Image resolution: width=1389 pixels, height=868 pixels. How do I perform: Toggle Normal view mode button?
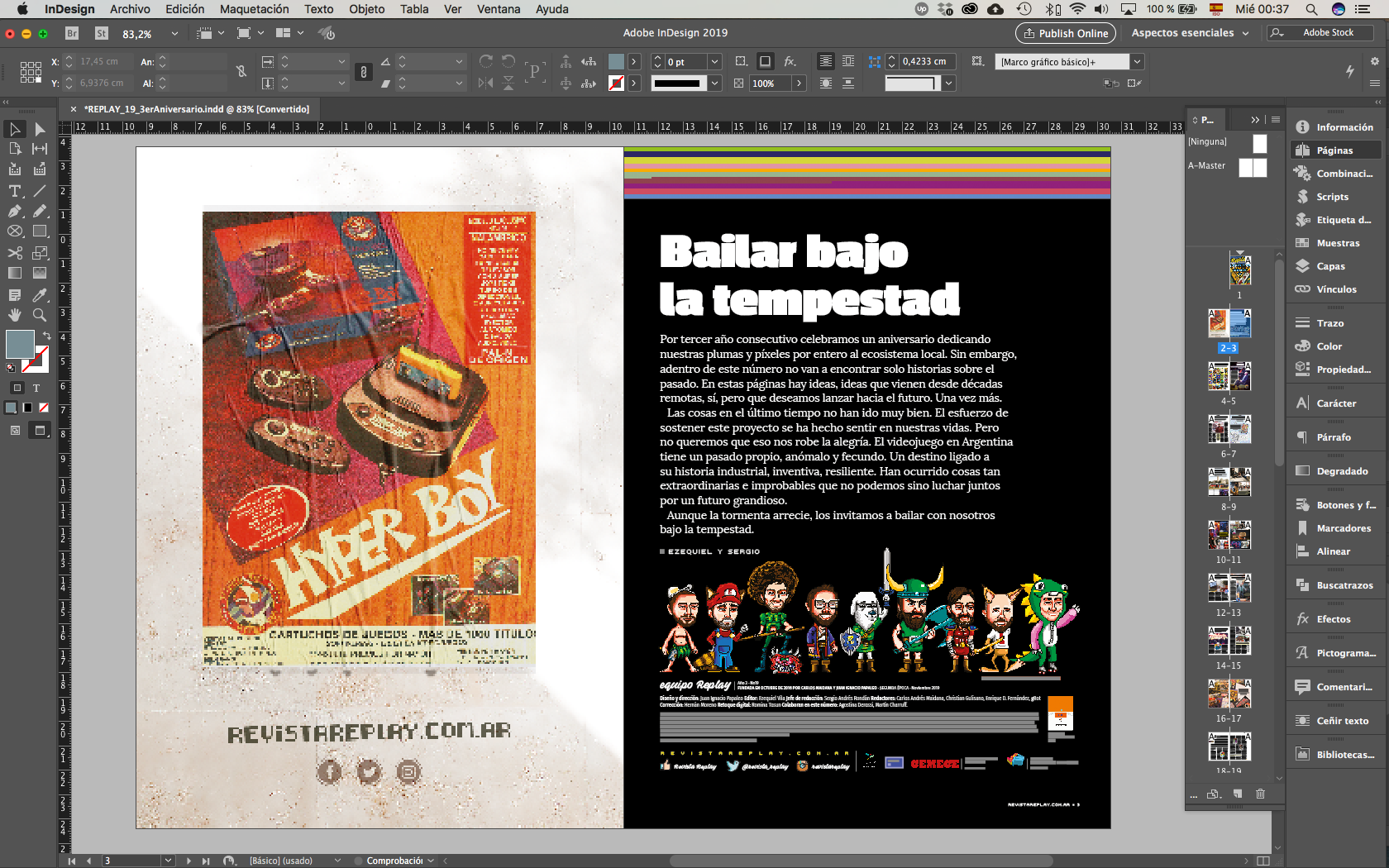pos(15,430)
